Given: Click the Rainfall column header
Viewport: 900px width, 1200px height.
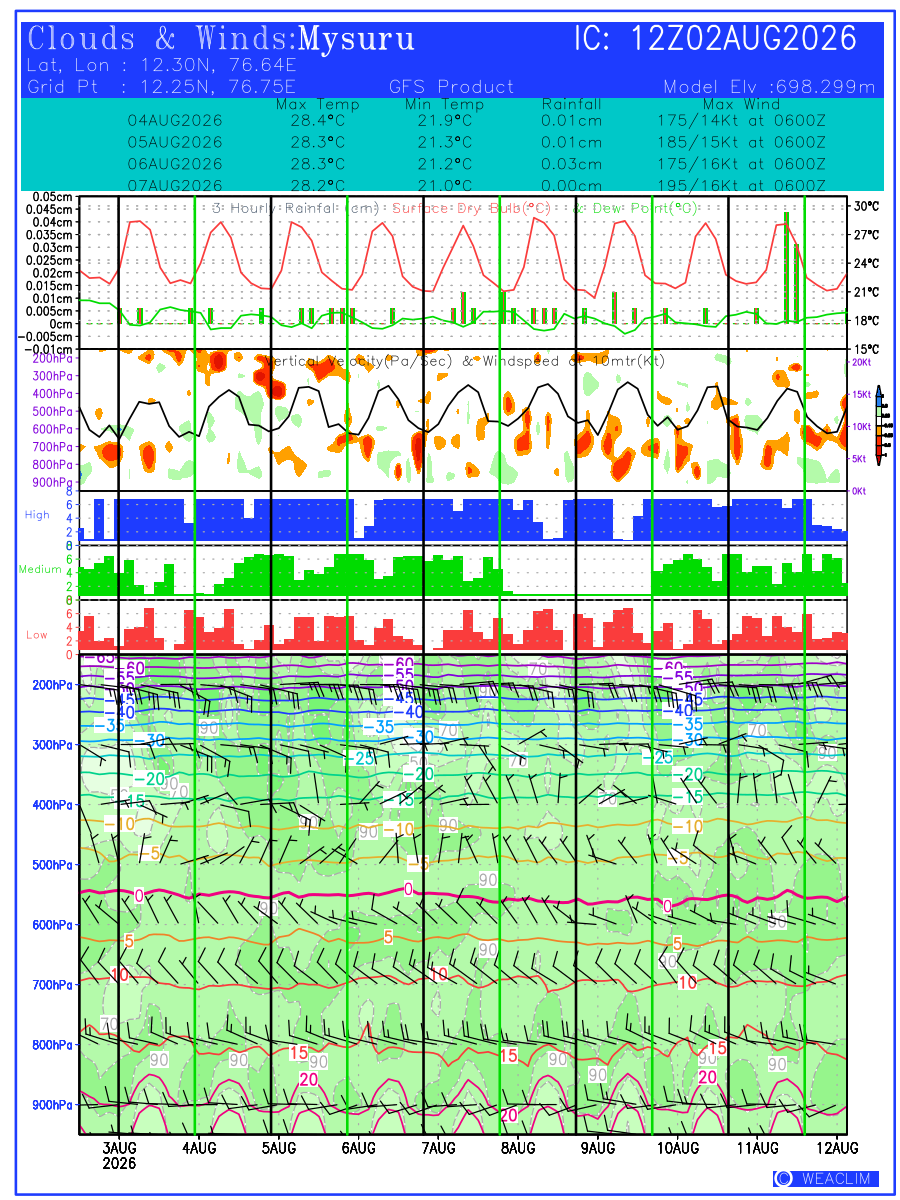Looking at the screenshot, I should coord(572,104).
